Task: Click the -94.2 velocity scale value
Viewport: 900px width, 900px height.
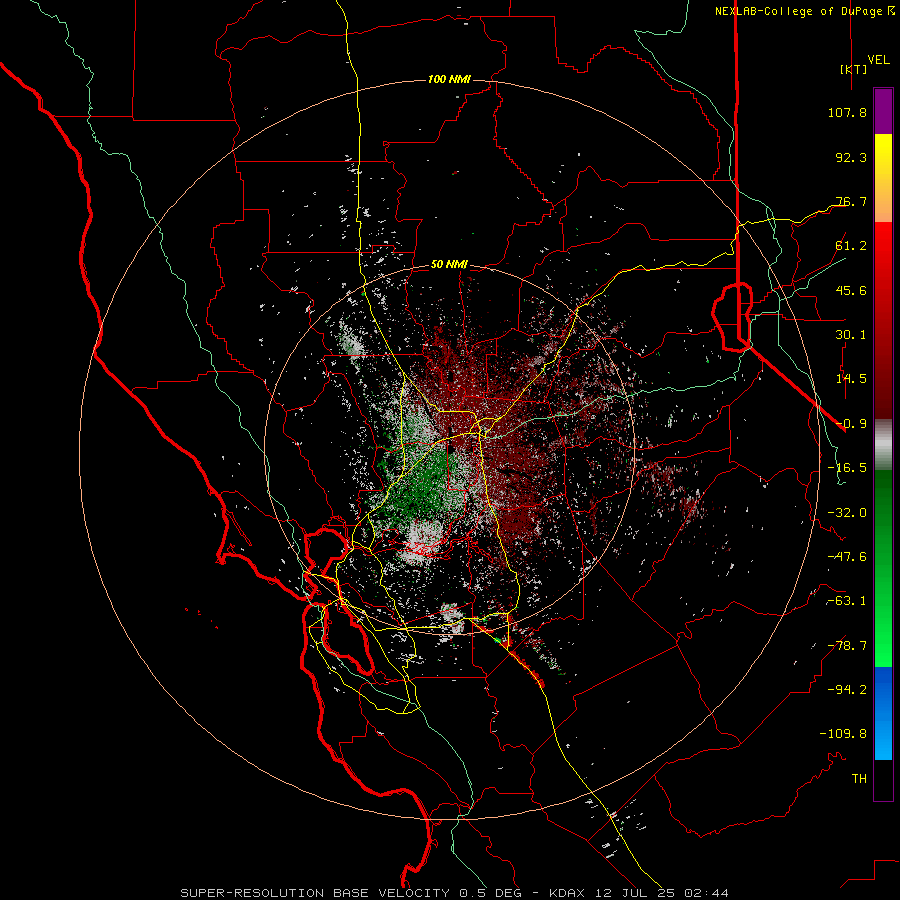Action: click(847, 689)
